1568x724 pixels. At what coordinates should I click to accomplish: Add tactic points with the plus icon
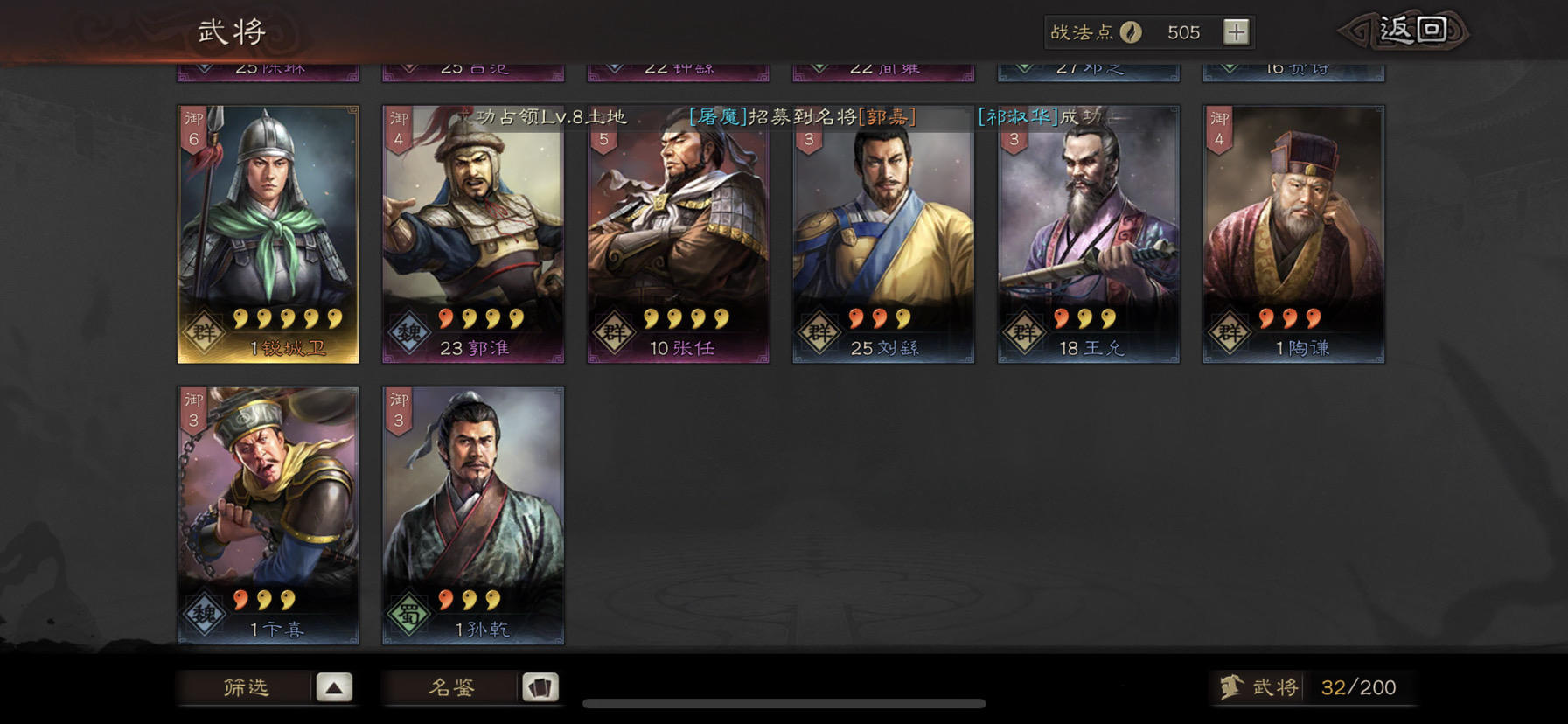[x=1236, y=32]
